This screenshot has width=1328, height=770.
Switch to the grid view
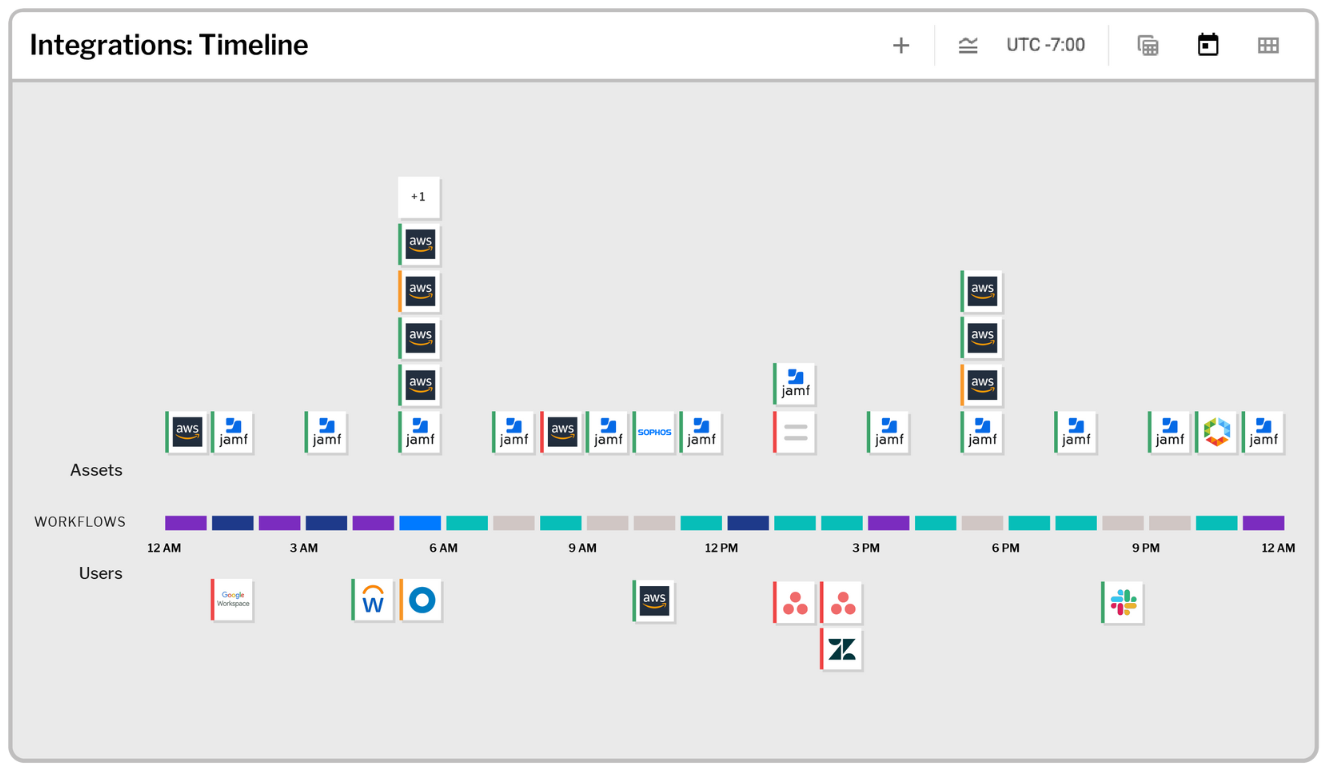tap(1268, 46)
